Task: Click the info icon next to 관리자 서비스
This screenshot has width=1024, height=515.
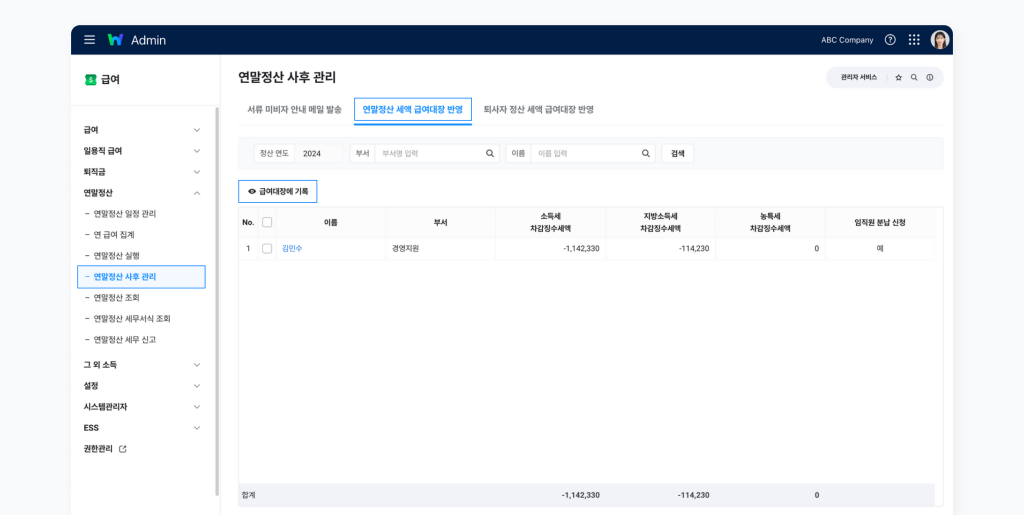Action: click(x=929, y=77)
